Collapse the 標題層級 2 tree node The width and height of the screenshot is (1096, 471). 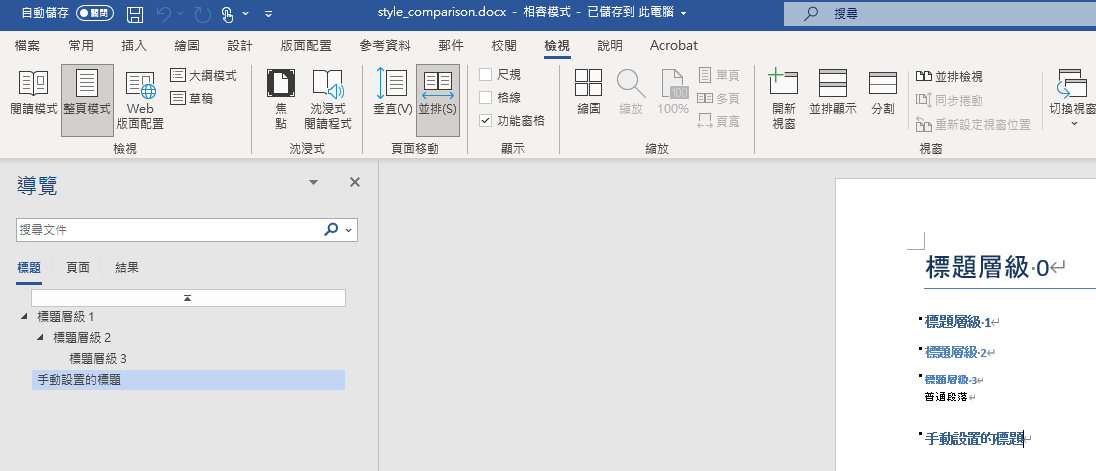coord(41,338)
